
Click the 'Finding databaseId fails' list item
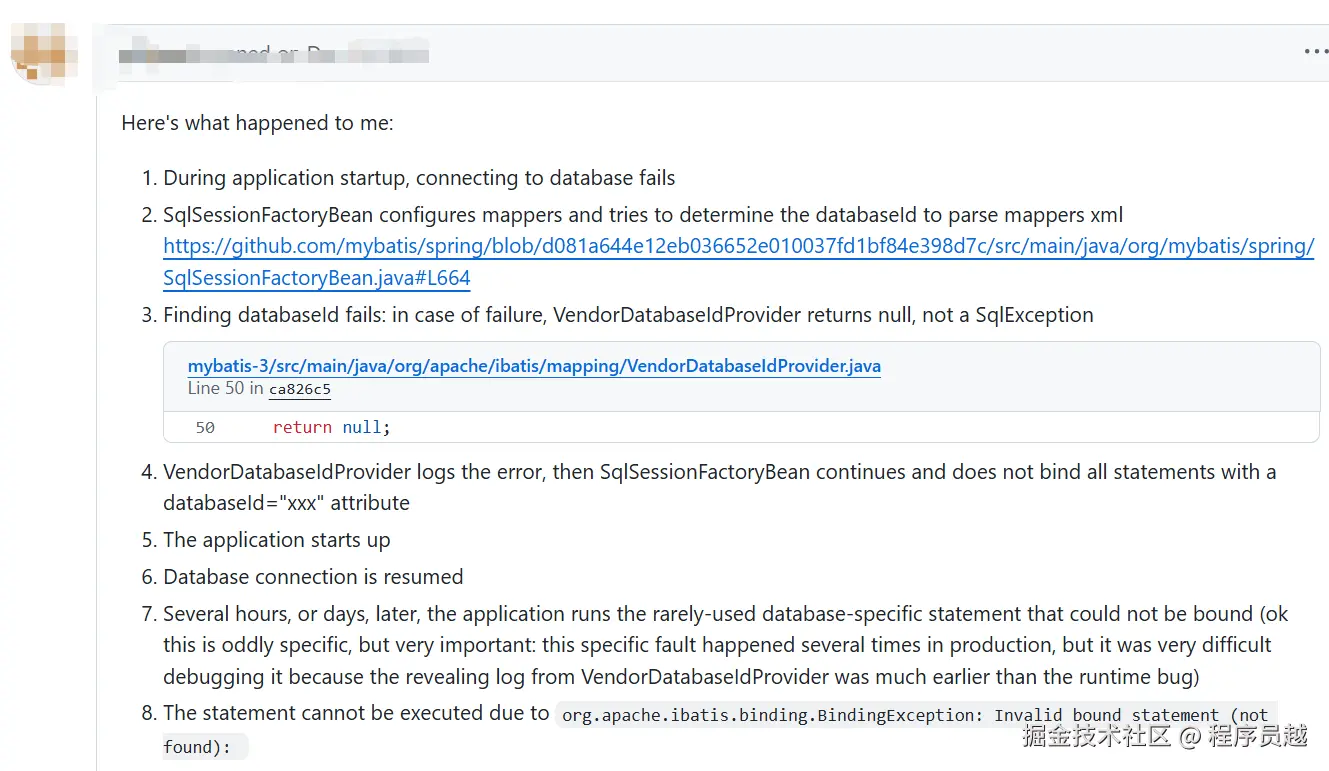[628, 315]
